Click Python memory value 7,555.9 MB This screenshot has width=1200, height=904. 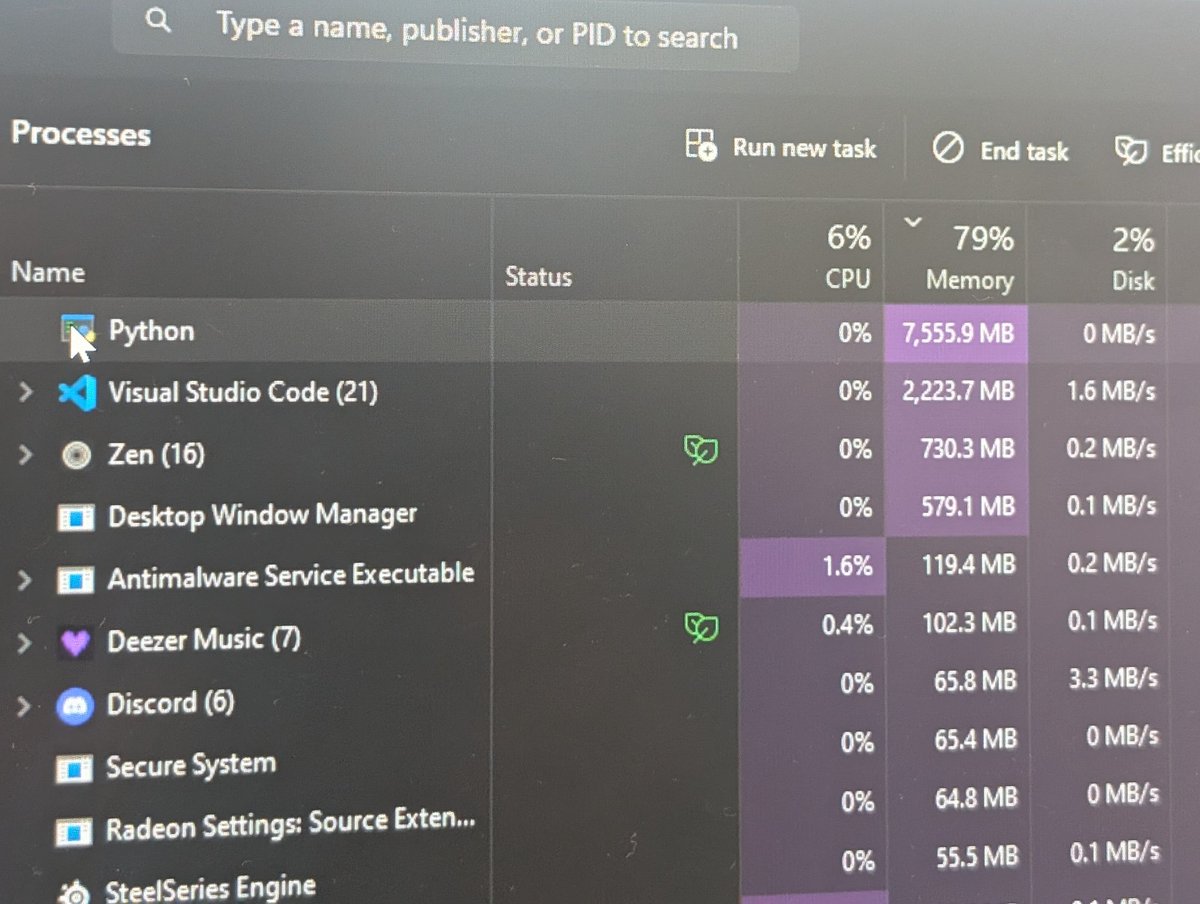click(958, 334)
